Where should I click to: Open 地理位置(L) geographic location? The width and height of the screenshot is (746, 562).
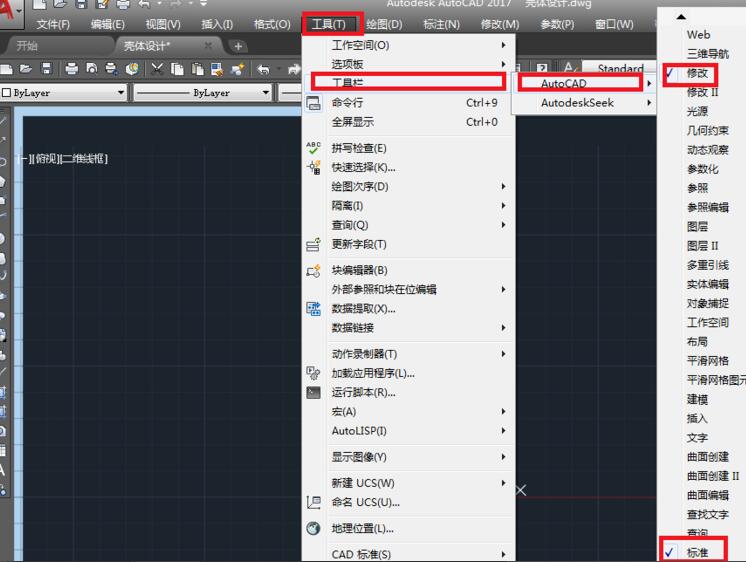(x=408, y=529)
